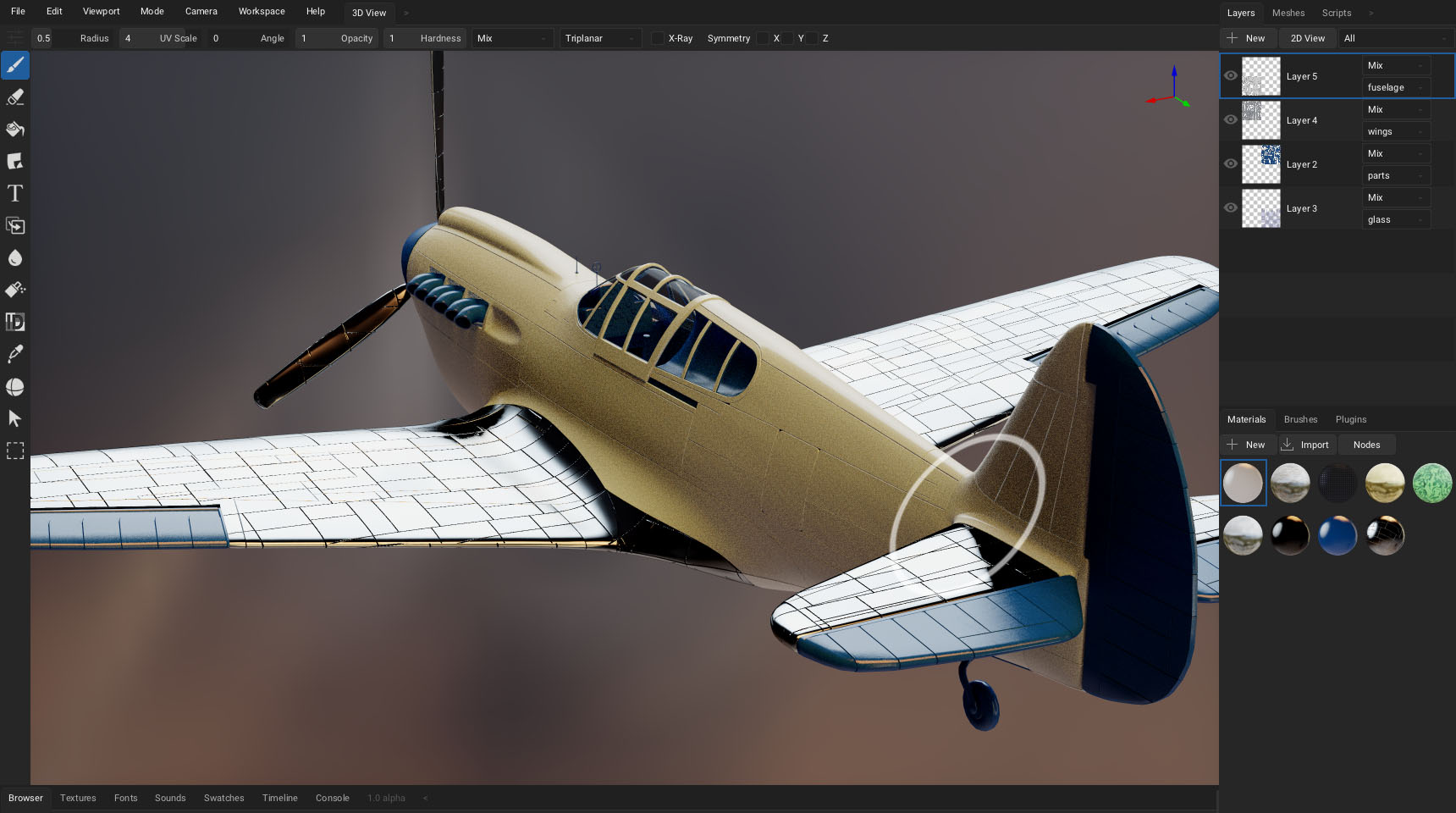Select the Eraser tool
Screen dimensions: 1456x813
[x=15, y=97]
